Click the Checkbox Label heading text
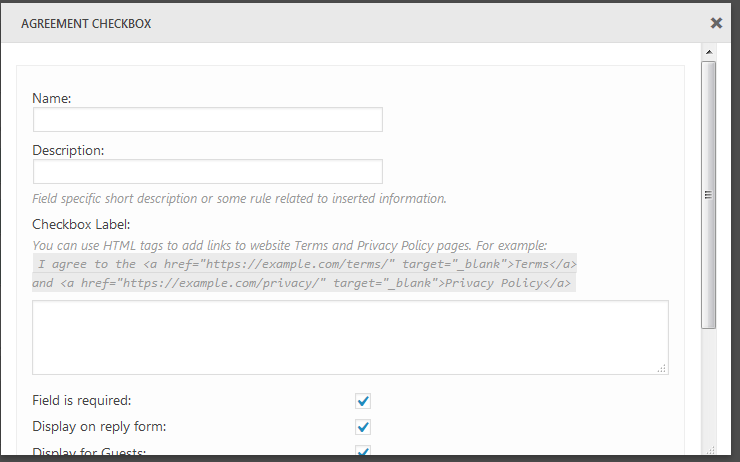 (82, 223)
